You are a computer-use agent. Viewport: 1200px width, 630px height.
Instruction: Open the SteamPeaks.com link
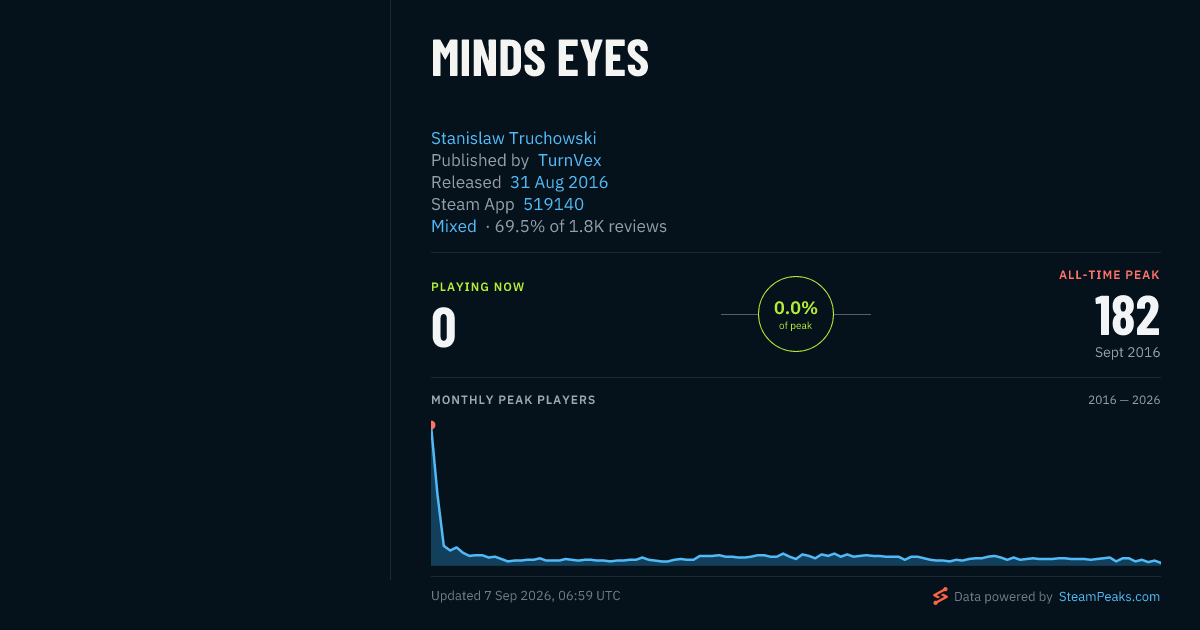[1109, 597]
